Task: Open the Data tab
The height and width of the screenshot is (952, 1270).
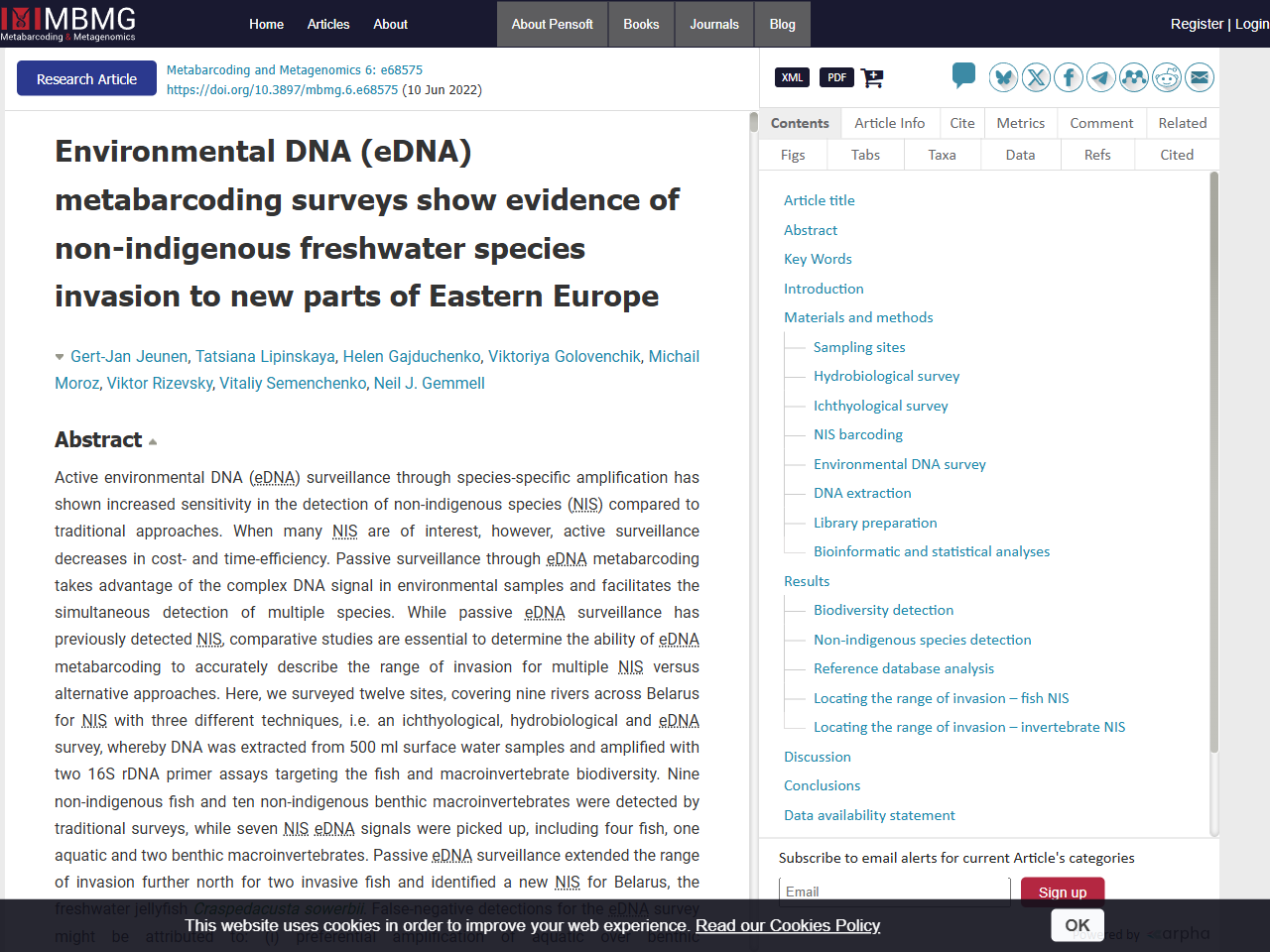Action: click(x=1020, y=155)
